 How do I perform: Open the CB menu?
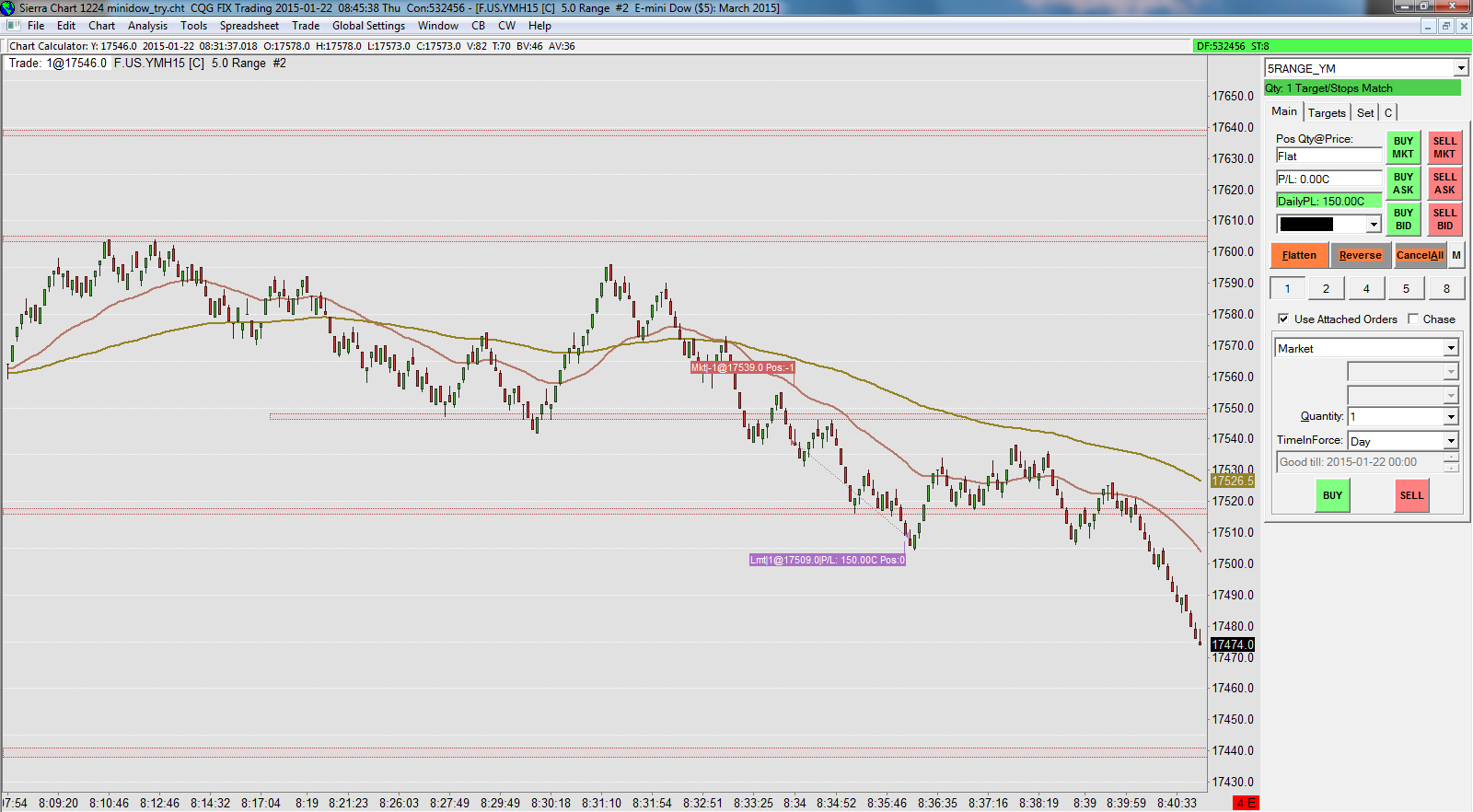click(478, 26)
